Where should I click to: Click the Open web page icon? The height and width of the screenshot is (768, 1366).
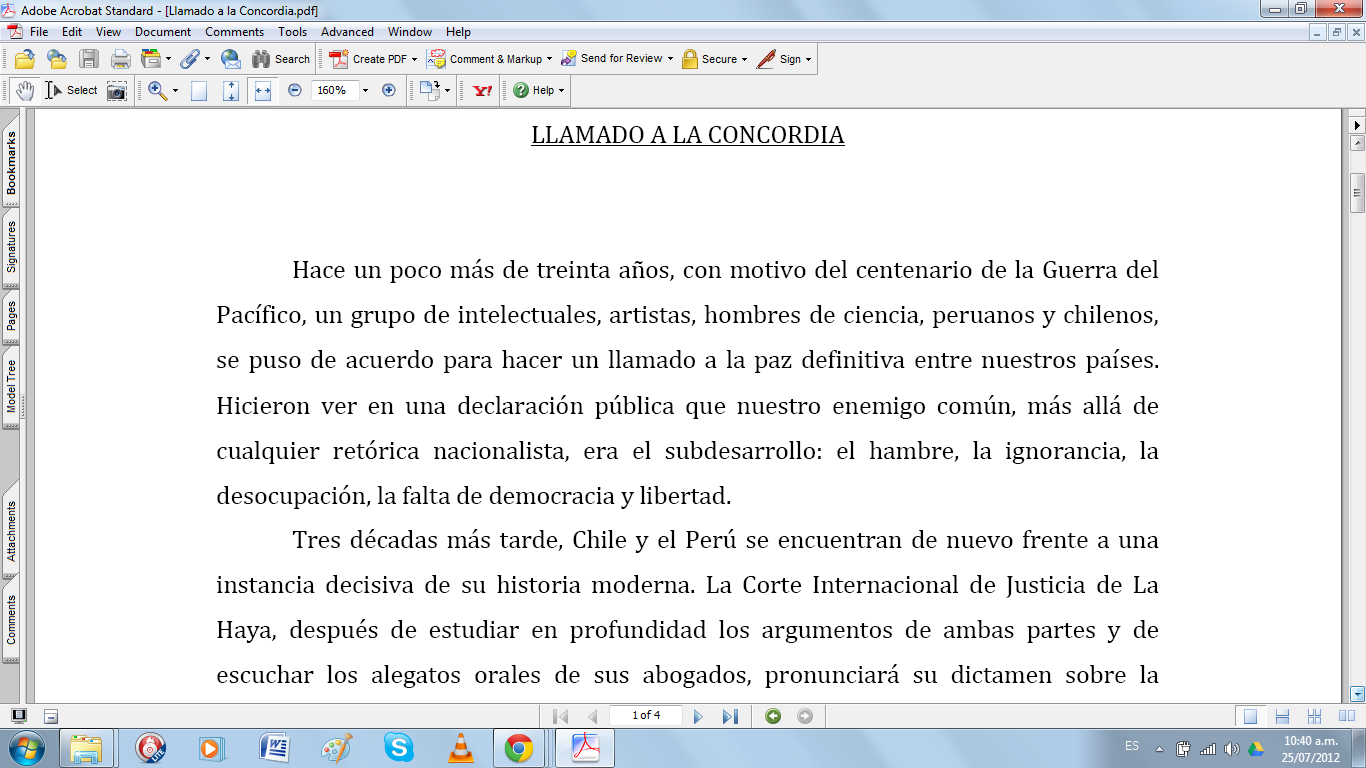pyautogui.click(x=57, y=59)
